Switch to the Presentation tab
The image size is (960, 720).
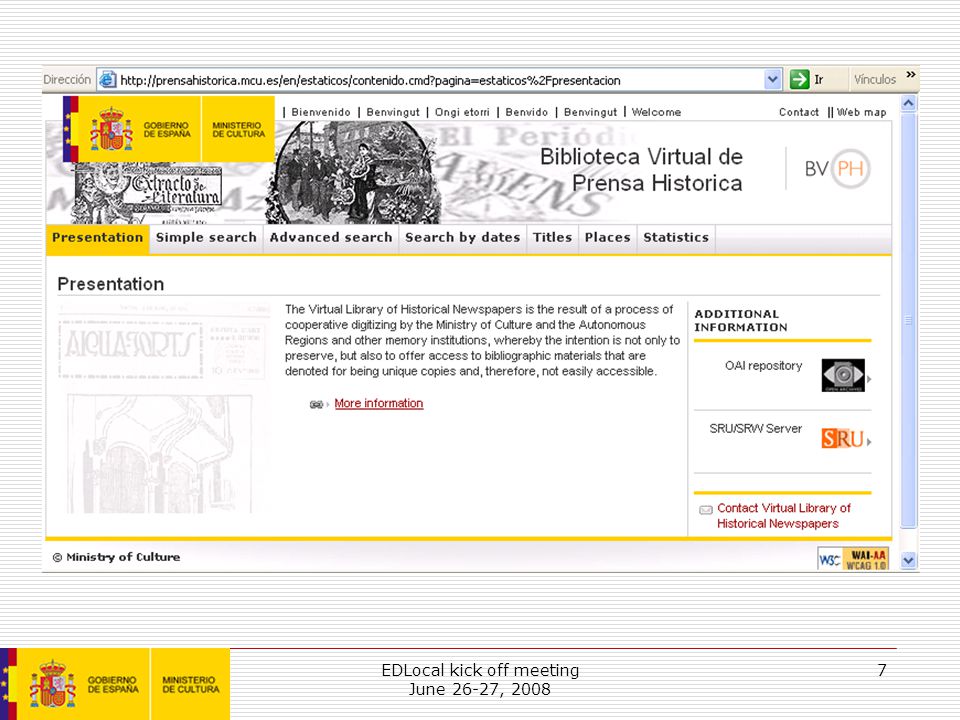click(x=97, y=238)
